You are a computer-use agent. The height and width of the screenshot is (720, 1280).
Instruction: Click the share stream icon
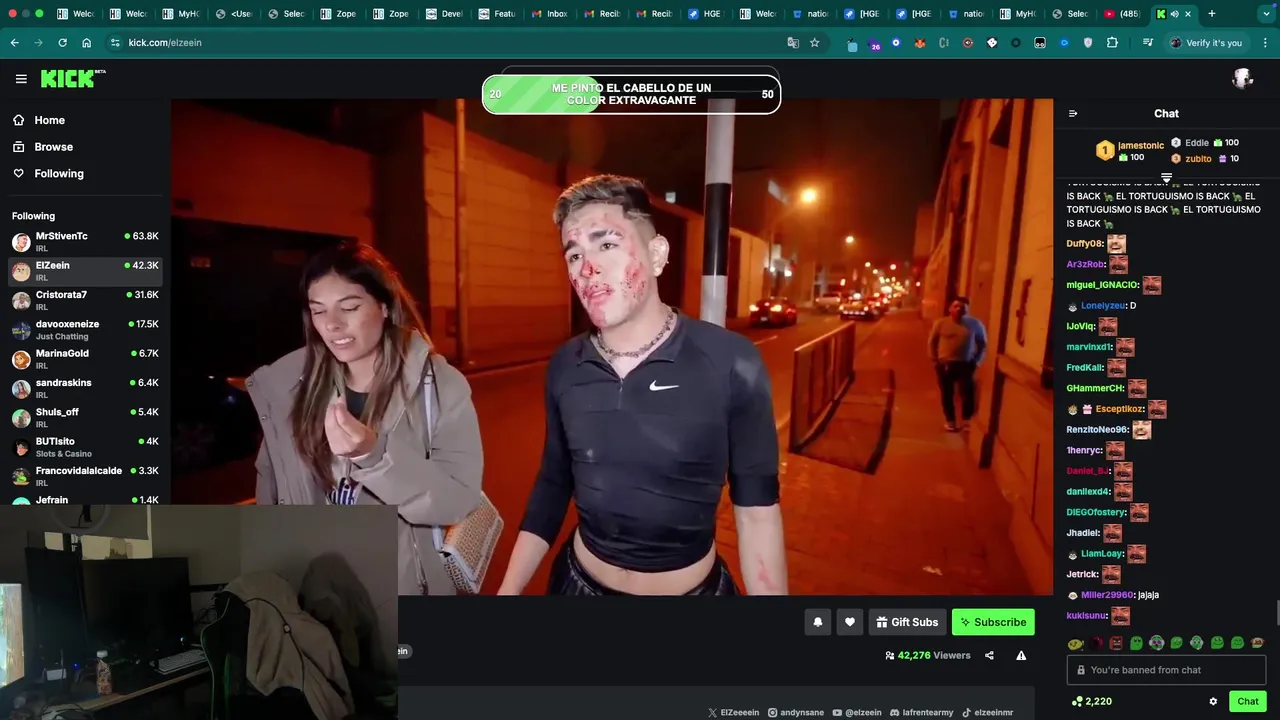click(989, 656)
